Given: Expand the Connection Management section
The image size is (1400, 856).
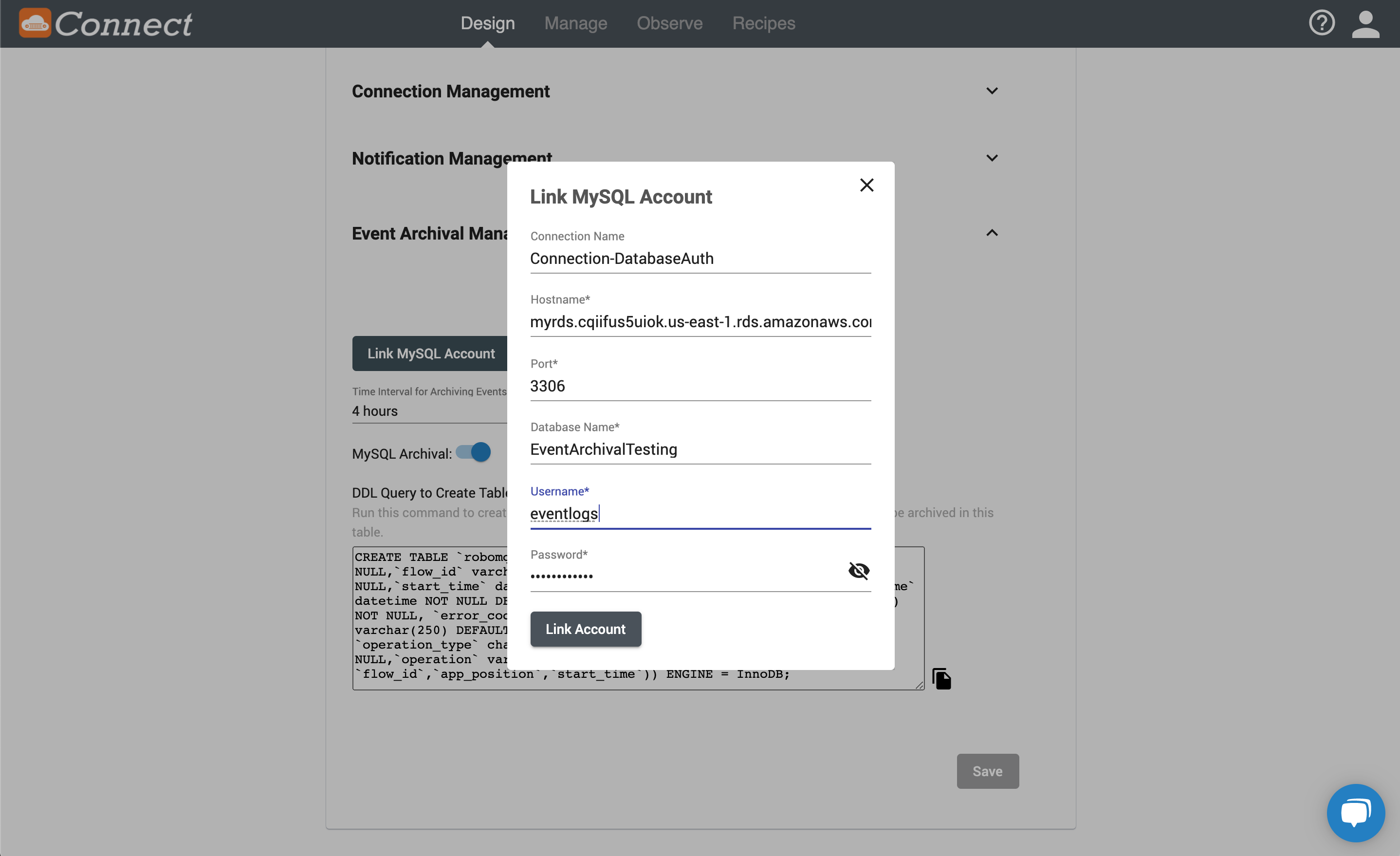Looking at the screenshot, I should 992,91.
